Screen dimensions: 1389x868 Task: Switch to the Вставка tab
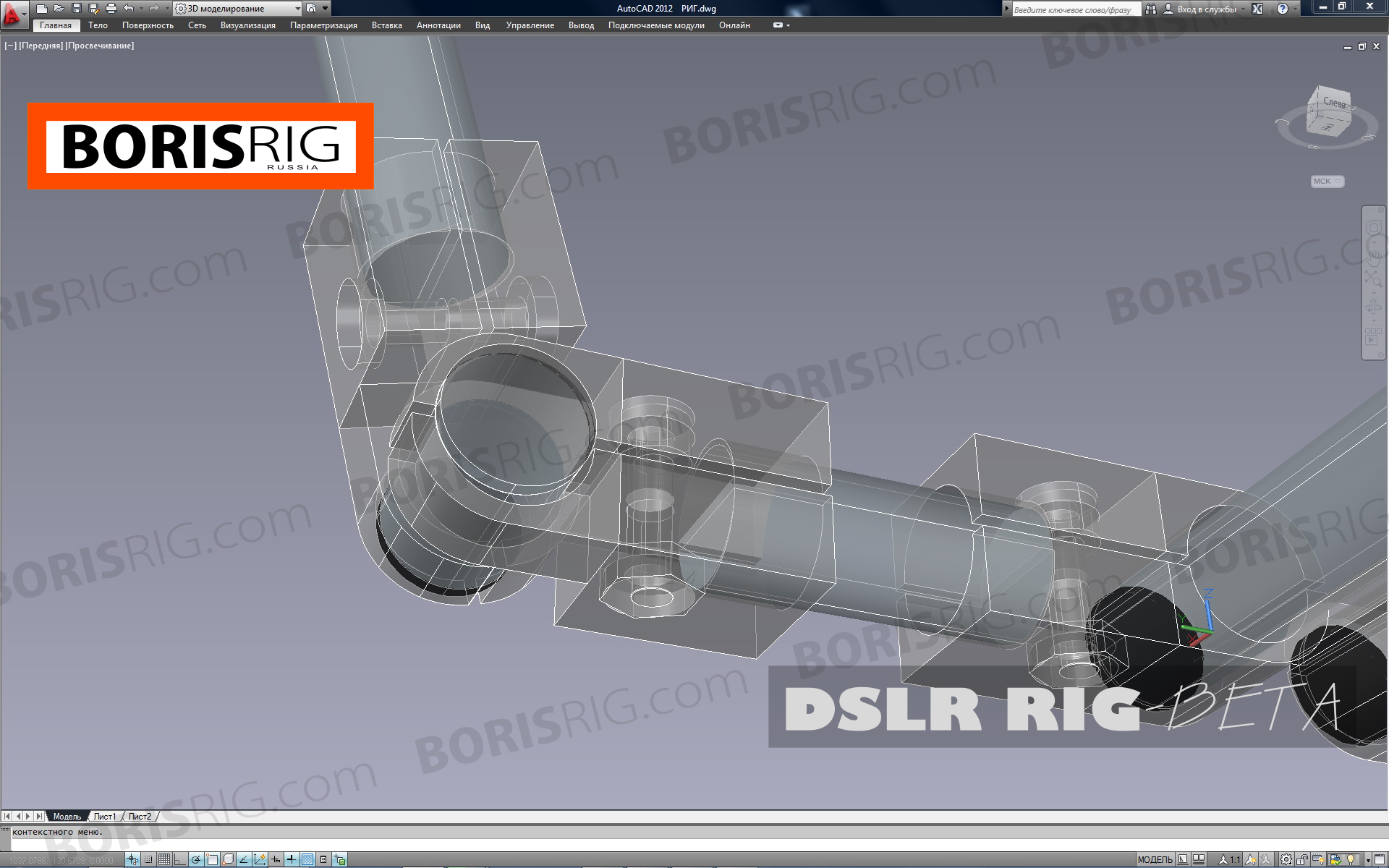pyautogui.click(x=387, y=25)
